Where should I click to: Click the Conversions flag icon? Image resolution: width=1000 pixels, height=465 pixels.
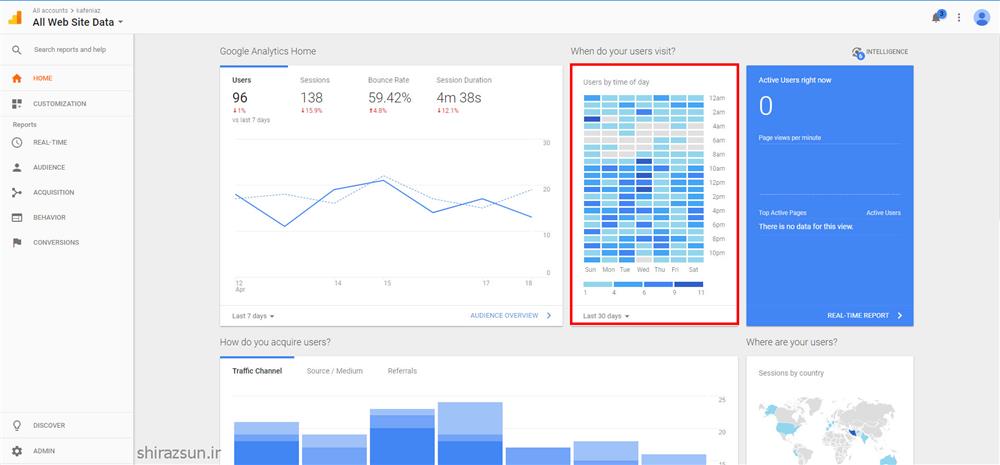click(x=17, y=242)
